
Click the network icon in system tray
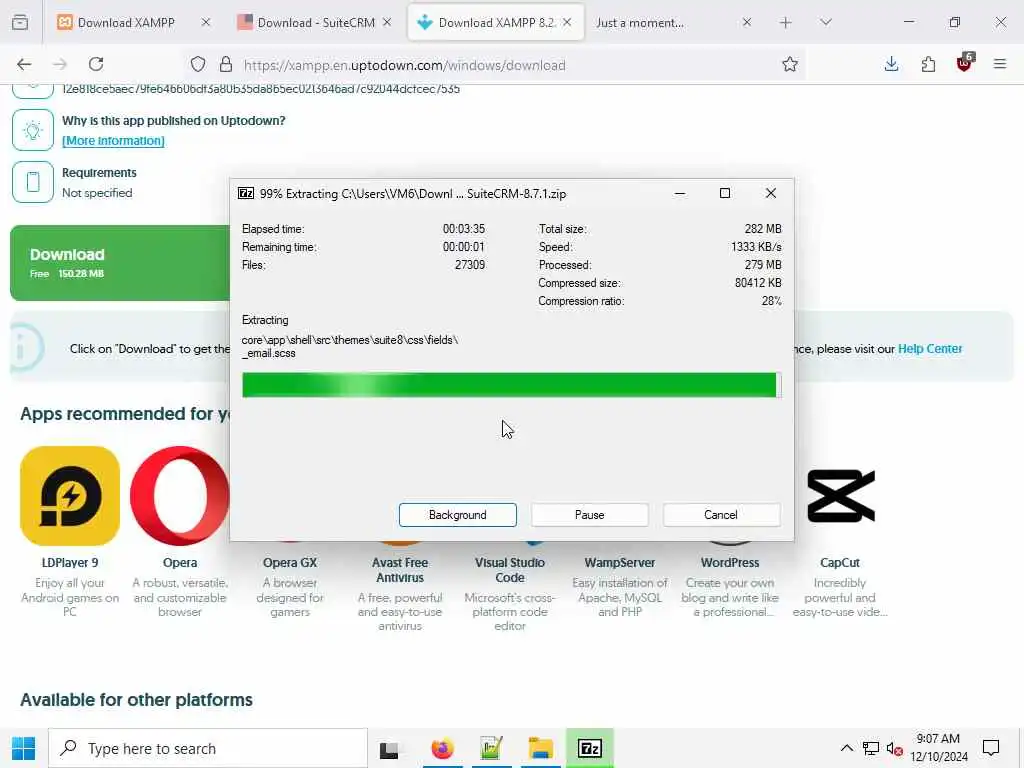pos(871,748)
